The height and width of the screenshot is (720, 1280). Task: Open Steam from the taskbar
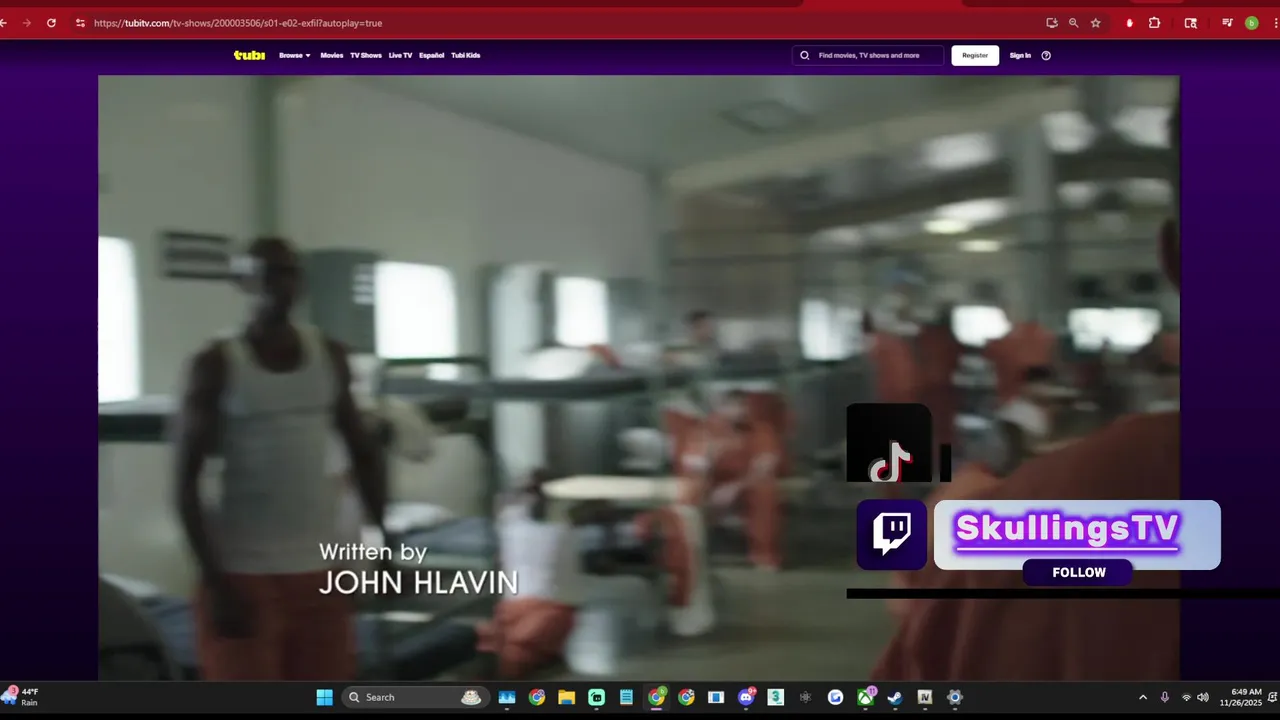895,697
